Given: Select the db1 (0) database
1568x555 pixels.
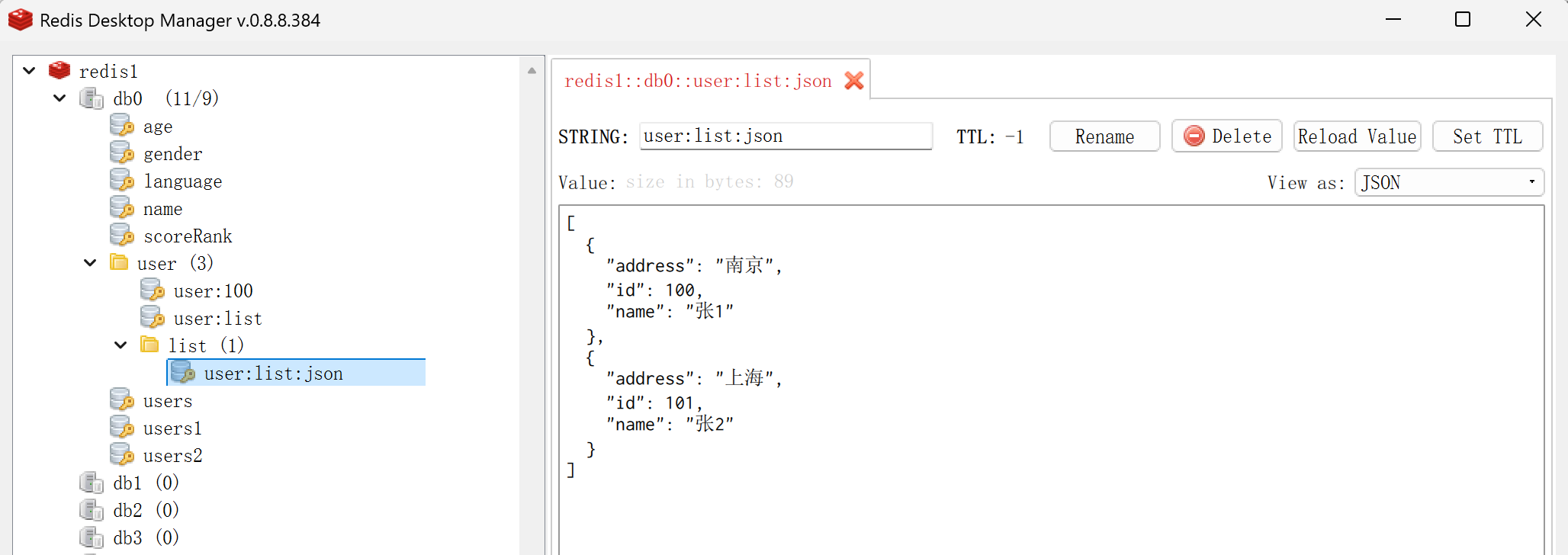Looking at the screenshot, I should (146, 483).
